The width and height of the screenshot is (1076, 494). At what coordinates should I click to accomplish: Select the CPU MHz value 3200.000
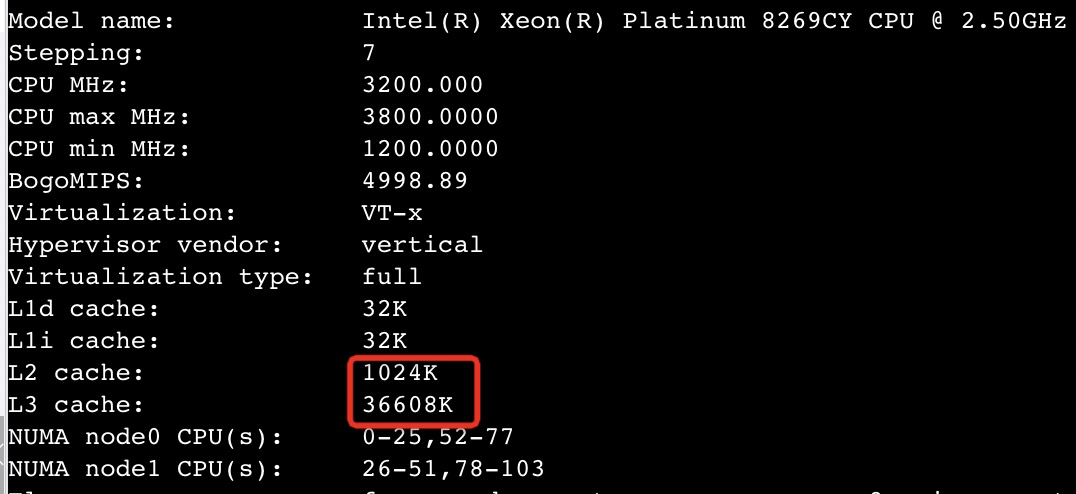point(423,85)
